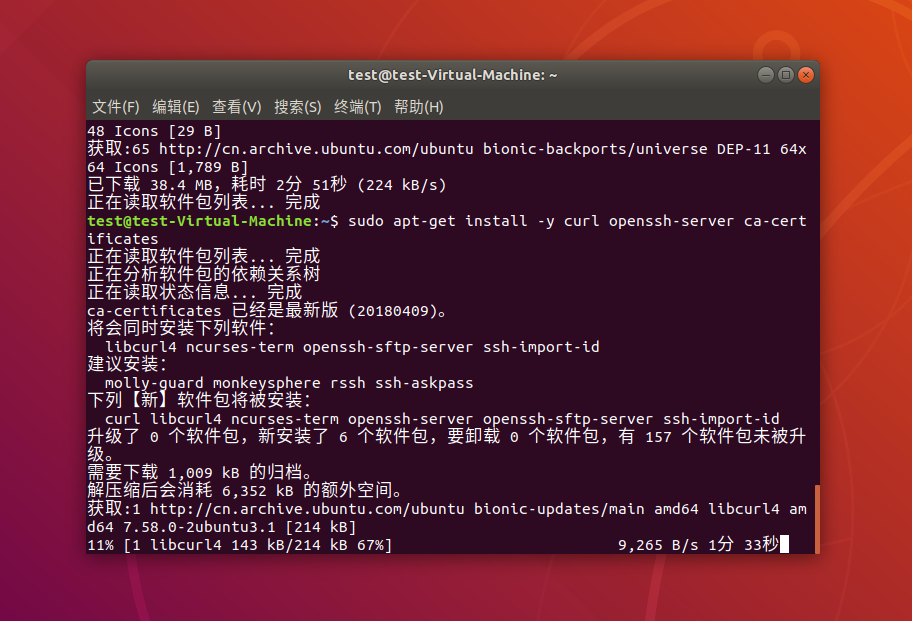Open the 搜索(S) menu
The image size is (912, 621).
pos(297,107)
